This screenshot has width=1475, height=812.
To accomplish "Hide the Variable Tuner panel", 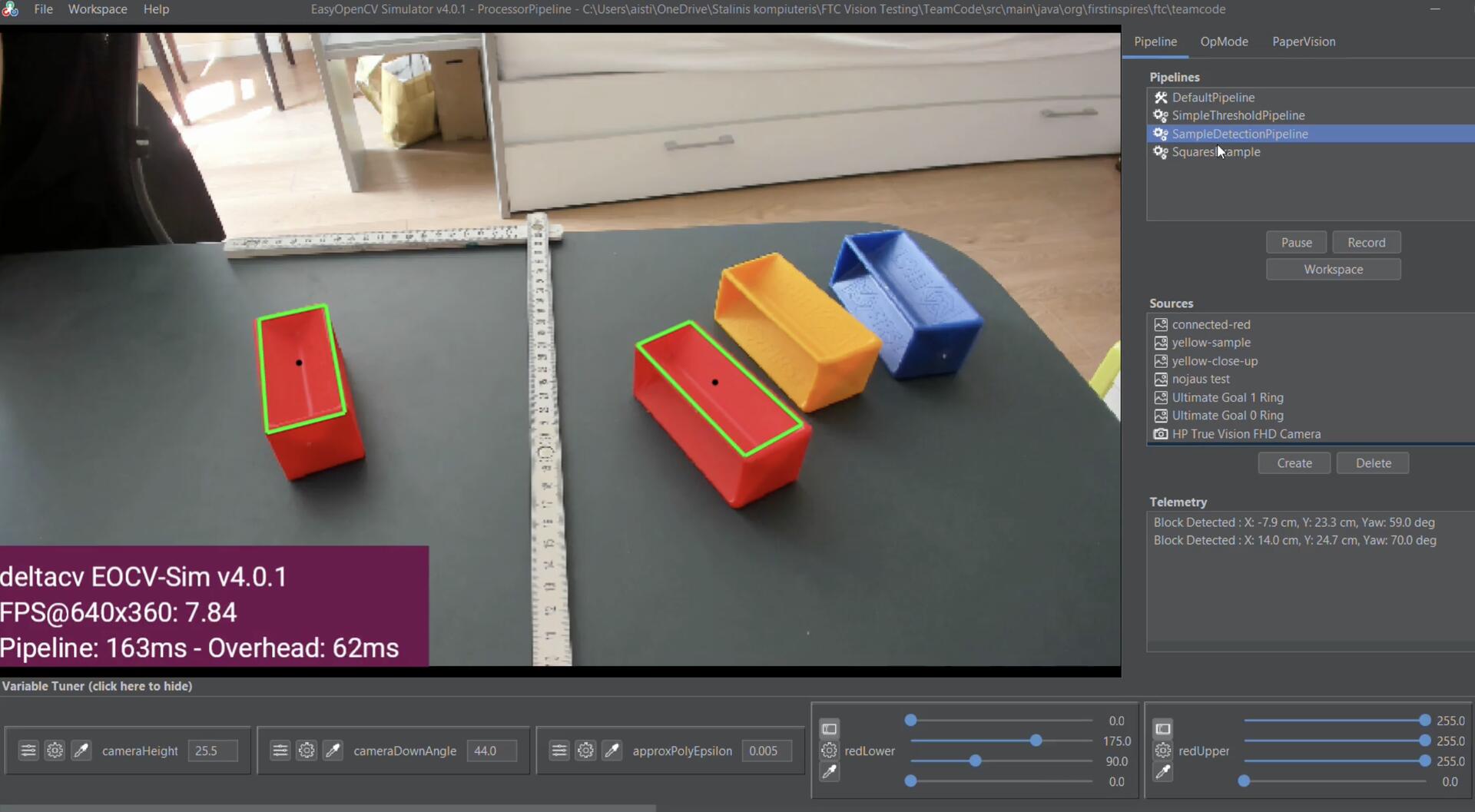I will point(97,686).
